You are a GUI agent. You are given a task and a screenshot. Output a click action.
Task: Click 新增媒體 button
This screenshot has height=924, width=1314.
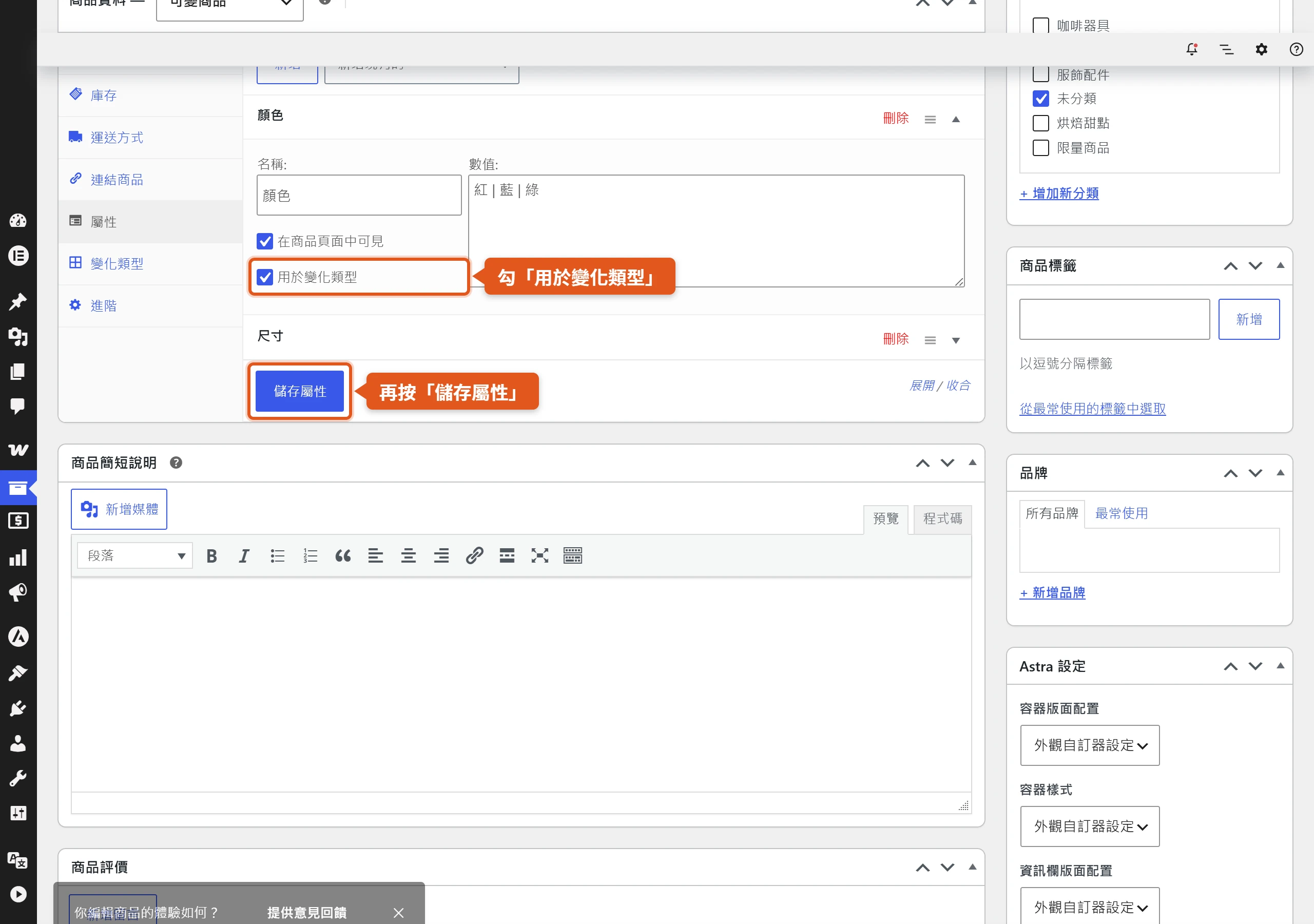point(119,509)
